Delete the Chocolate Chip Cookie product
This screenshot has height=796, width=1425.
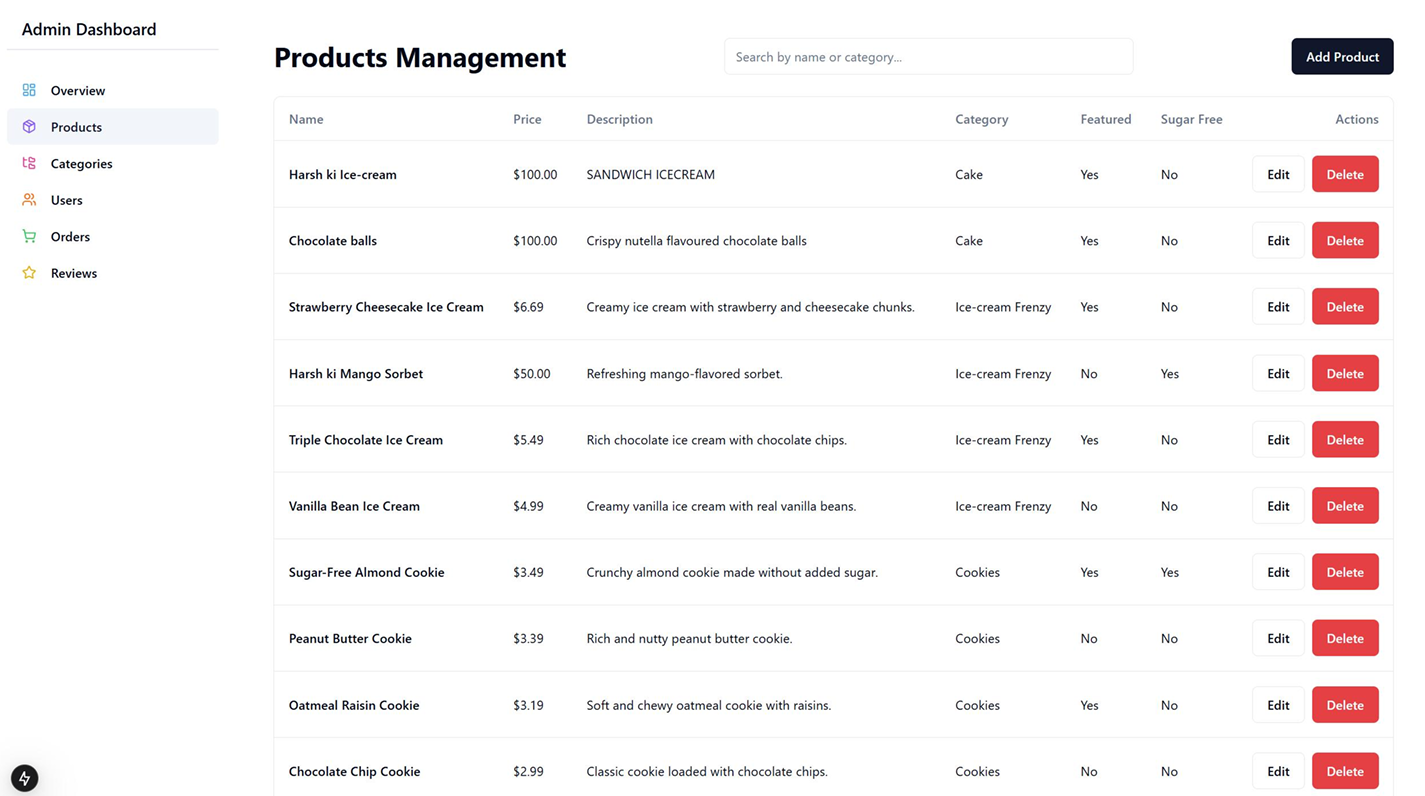click(1345, 771)
